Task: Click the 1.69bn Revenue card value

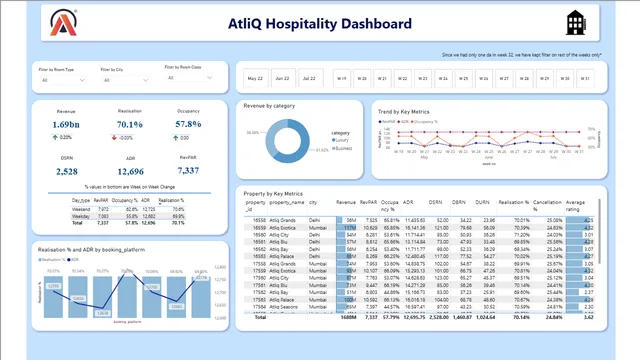Action: (66, 124)
